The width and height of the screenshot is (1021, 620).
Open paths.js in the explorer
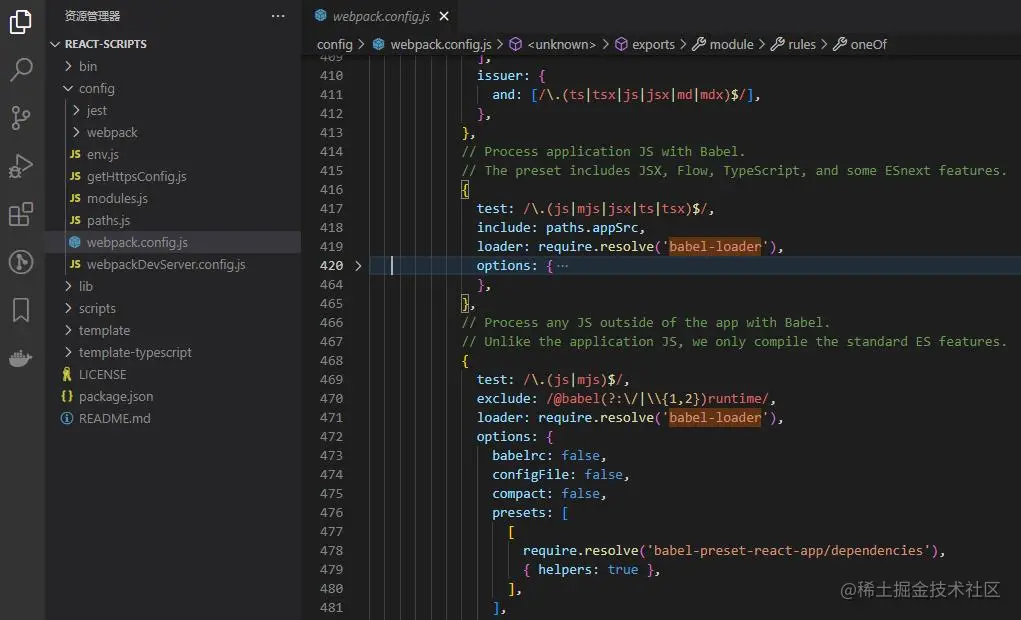[108, 220]
